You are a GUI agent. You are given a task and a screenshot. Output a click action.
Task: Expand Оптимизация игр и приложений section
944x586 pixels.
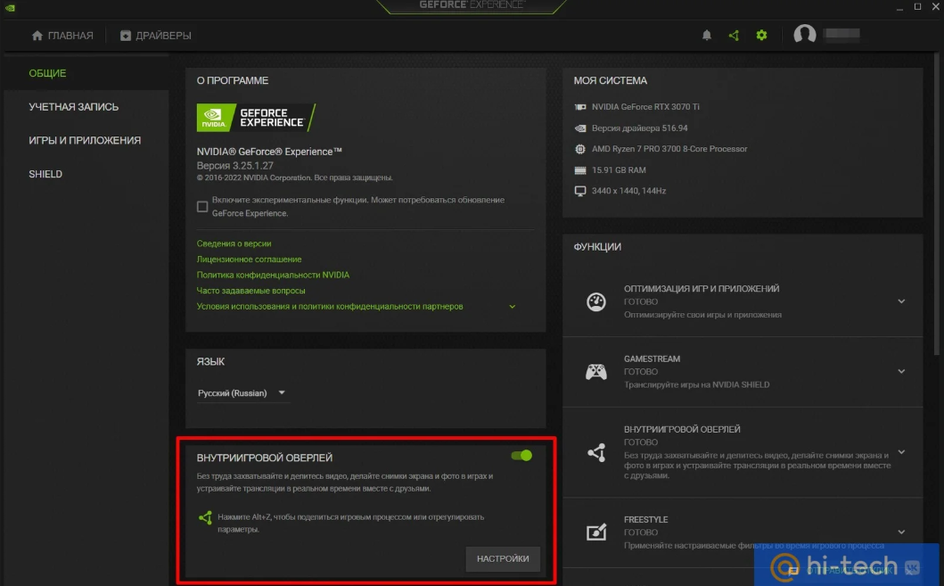[901, 301]
